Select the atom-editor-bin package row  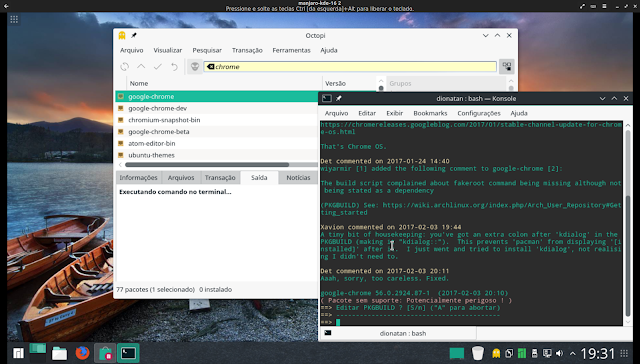[x=217, y=144]
